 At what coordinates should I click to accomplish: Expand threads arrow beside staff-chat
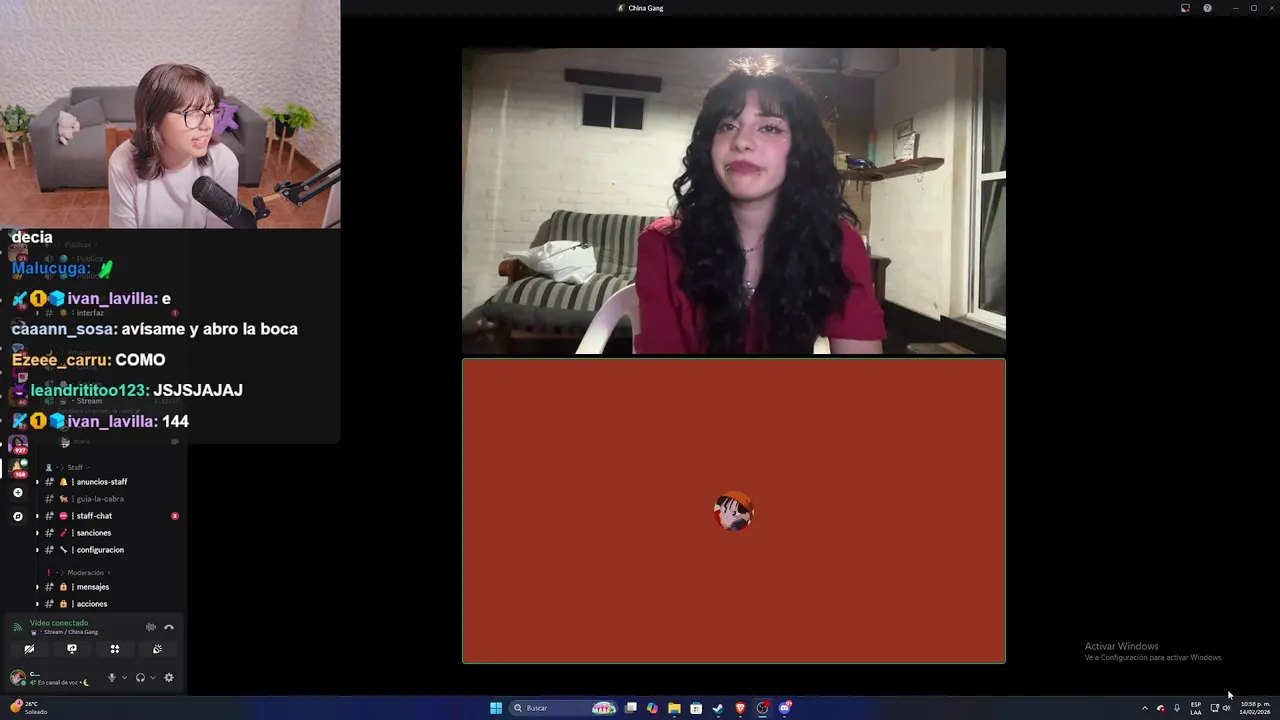click(37, 516)
